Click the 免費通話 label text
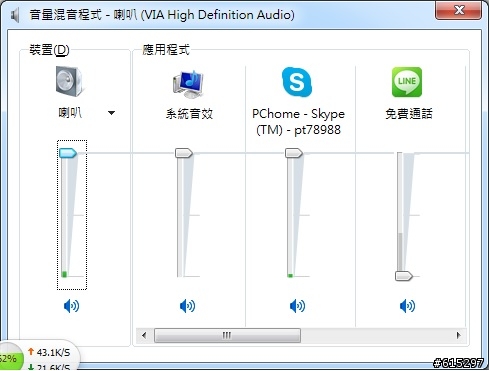489x371 pixels. point(409,114)
